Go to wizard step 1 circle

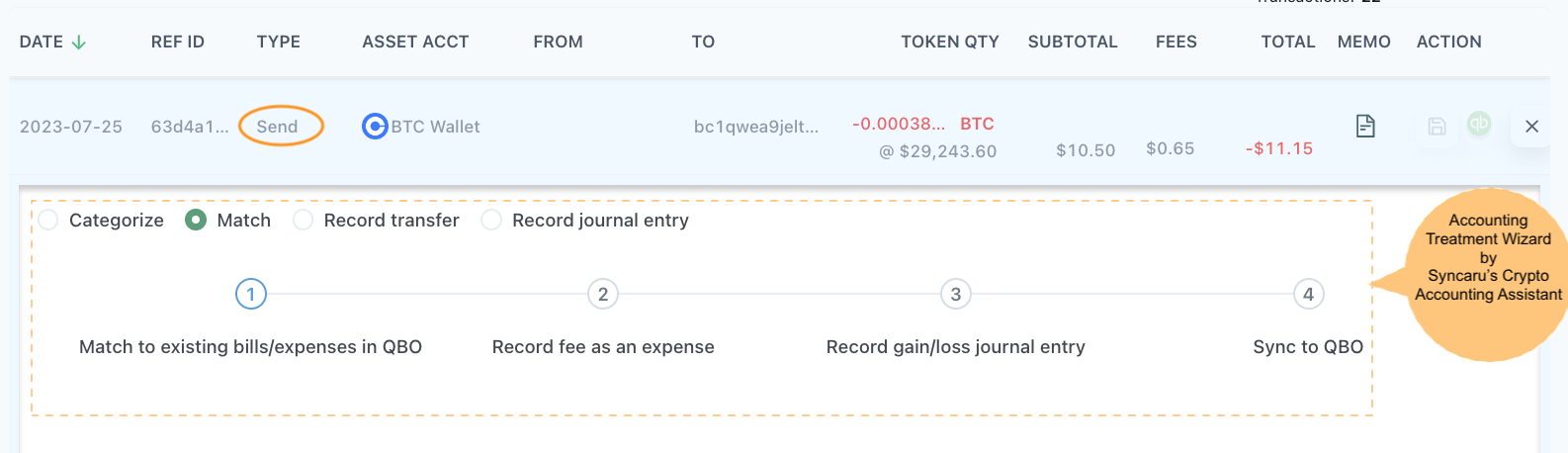(x=251, y=294)
